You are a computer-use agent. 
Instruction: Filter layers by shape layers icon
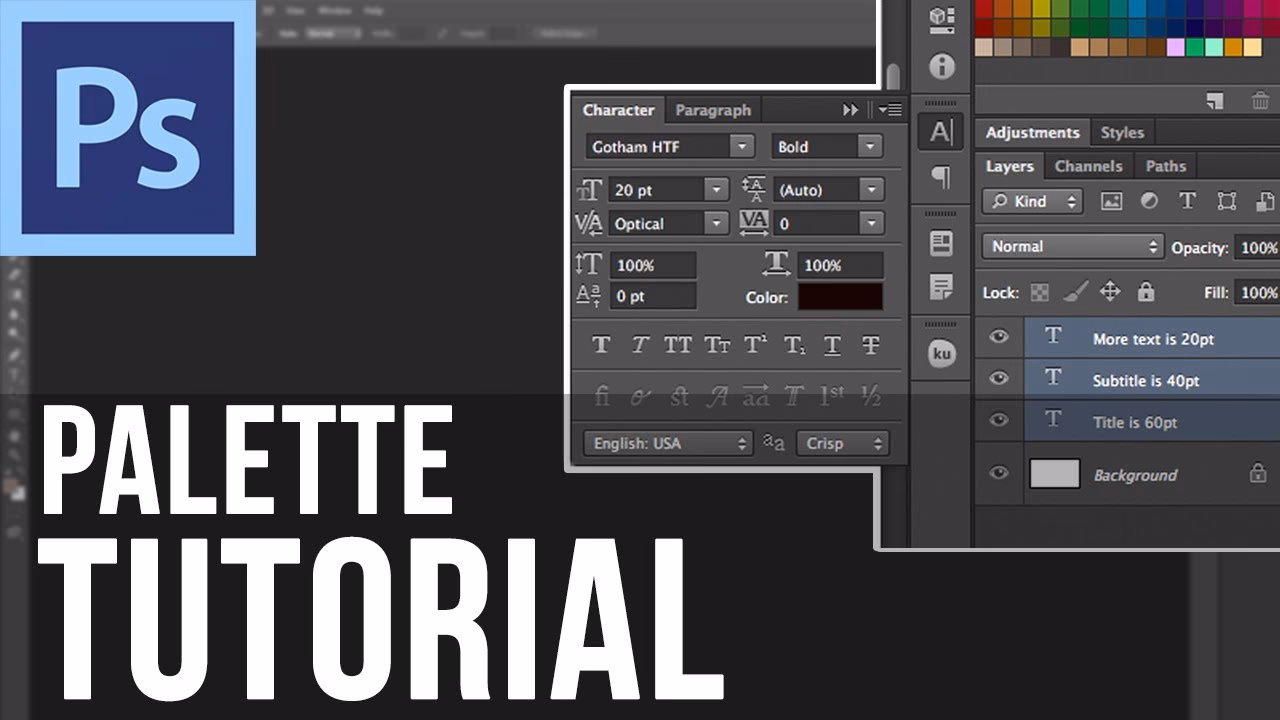click(x=1227, y=201)
